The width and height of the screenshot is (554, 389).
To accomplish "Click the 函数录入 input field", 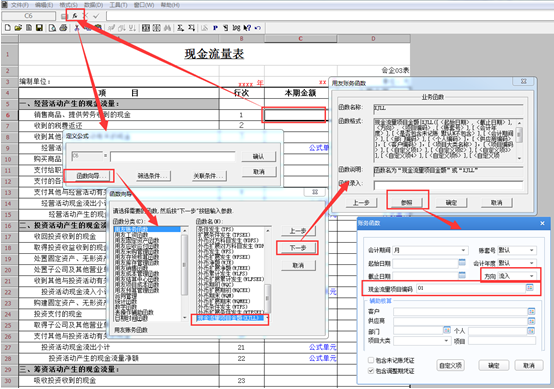I will pyautogui.click(x=448, y=185).
